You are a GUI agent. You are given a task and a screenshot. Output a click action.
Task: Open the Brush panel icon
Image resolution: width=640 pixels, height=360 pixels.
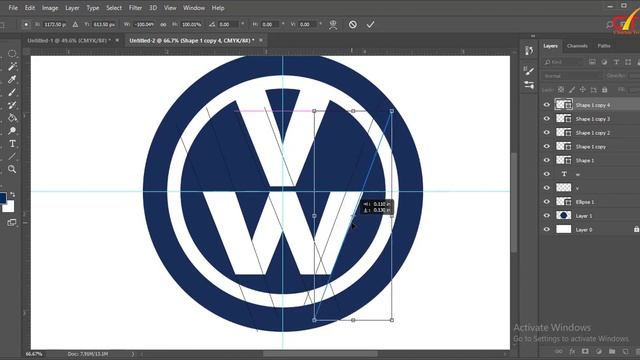529,71
